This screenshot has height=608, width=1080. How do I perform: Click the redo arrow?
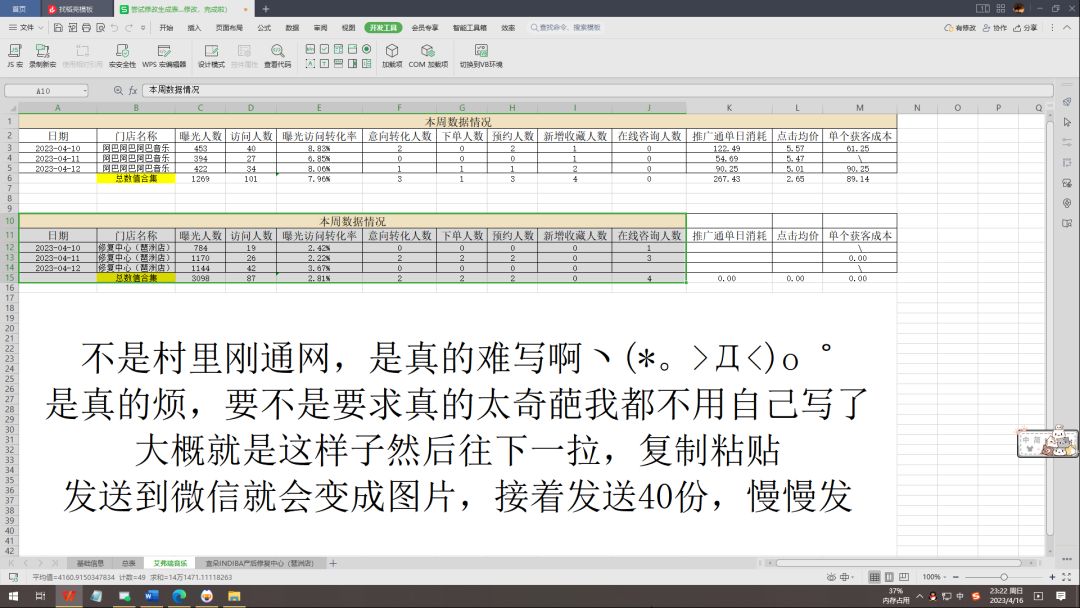[x=129, y=28]
